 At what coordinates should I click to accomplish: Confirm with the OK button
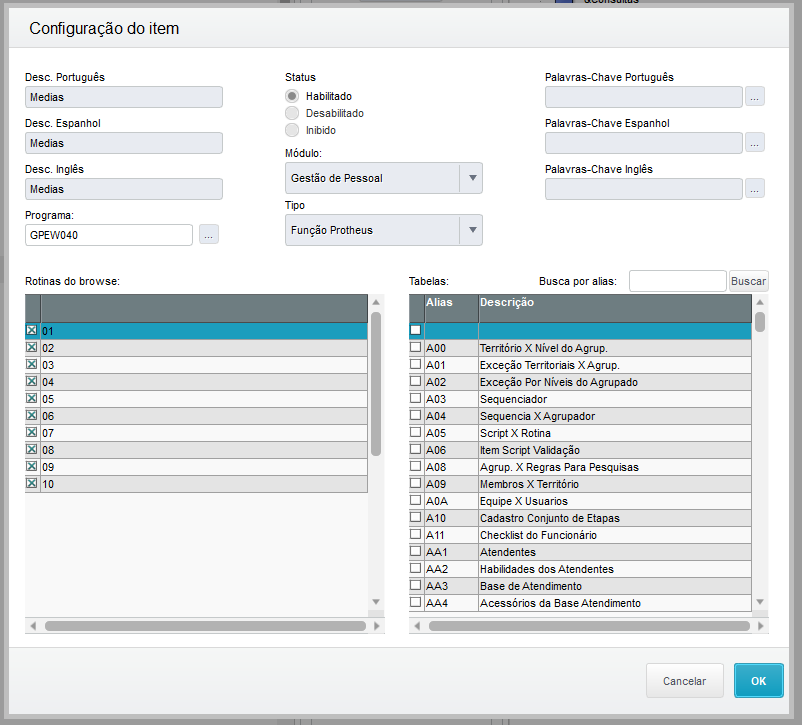tap(759, 681)
